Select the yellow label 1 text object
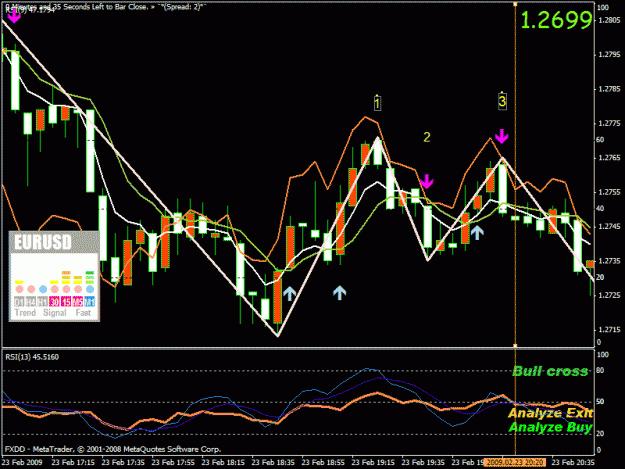625x469 pixels. [377, 103]
